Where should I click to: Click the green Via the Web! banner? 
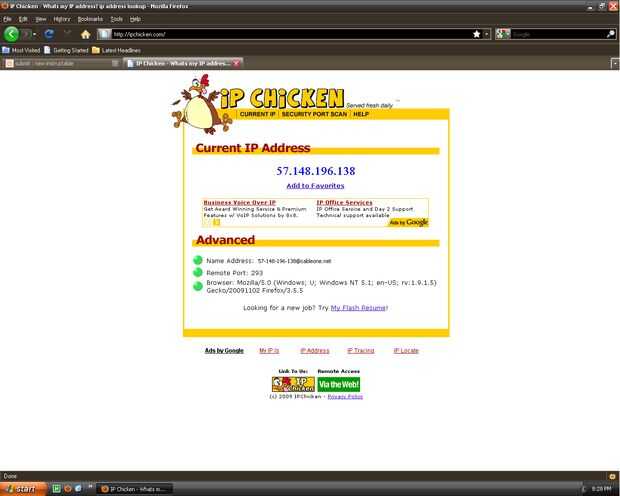click(339, 384)
